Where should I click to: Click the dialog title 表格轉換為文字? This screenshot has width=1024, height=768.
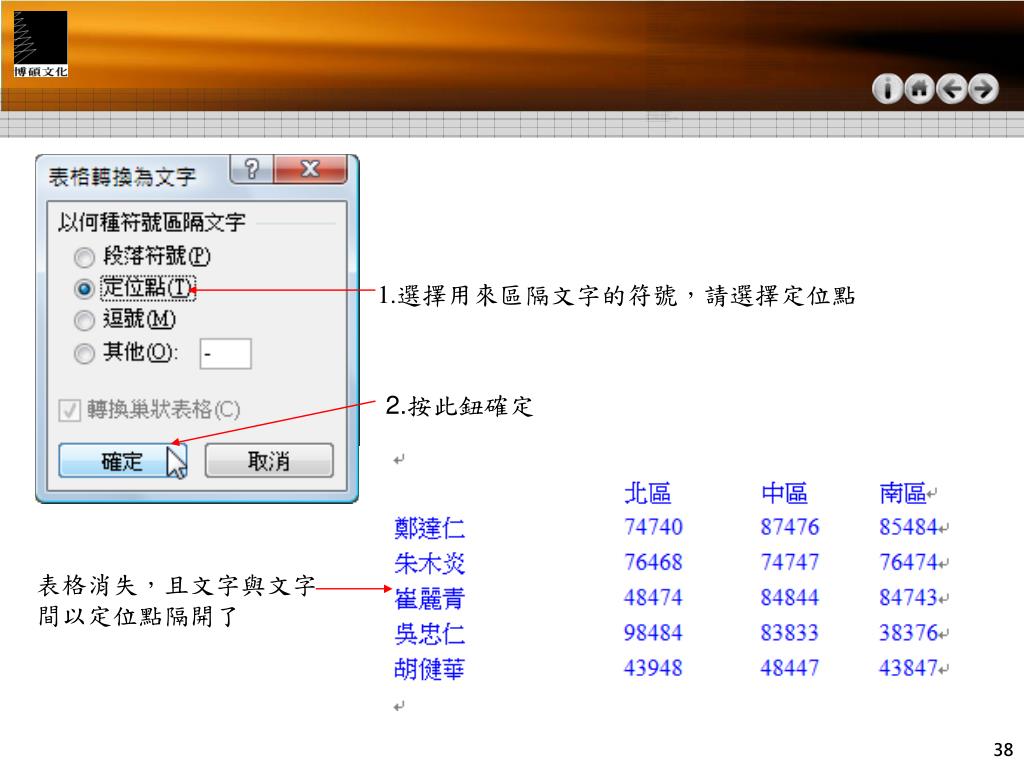point(122,176)
